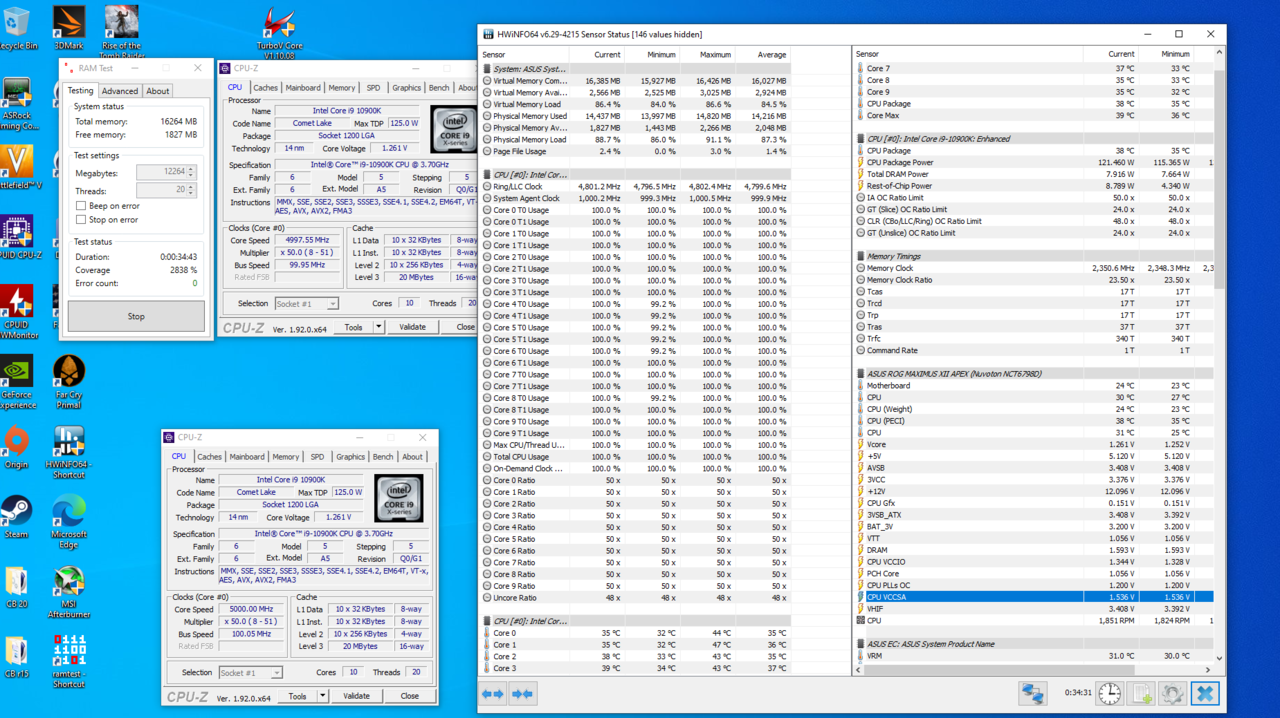
Task: Switch to Graphics tab in 5000.00 MHz CPU-Z window
Action: coord(350,457)
